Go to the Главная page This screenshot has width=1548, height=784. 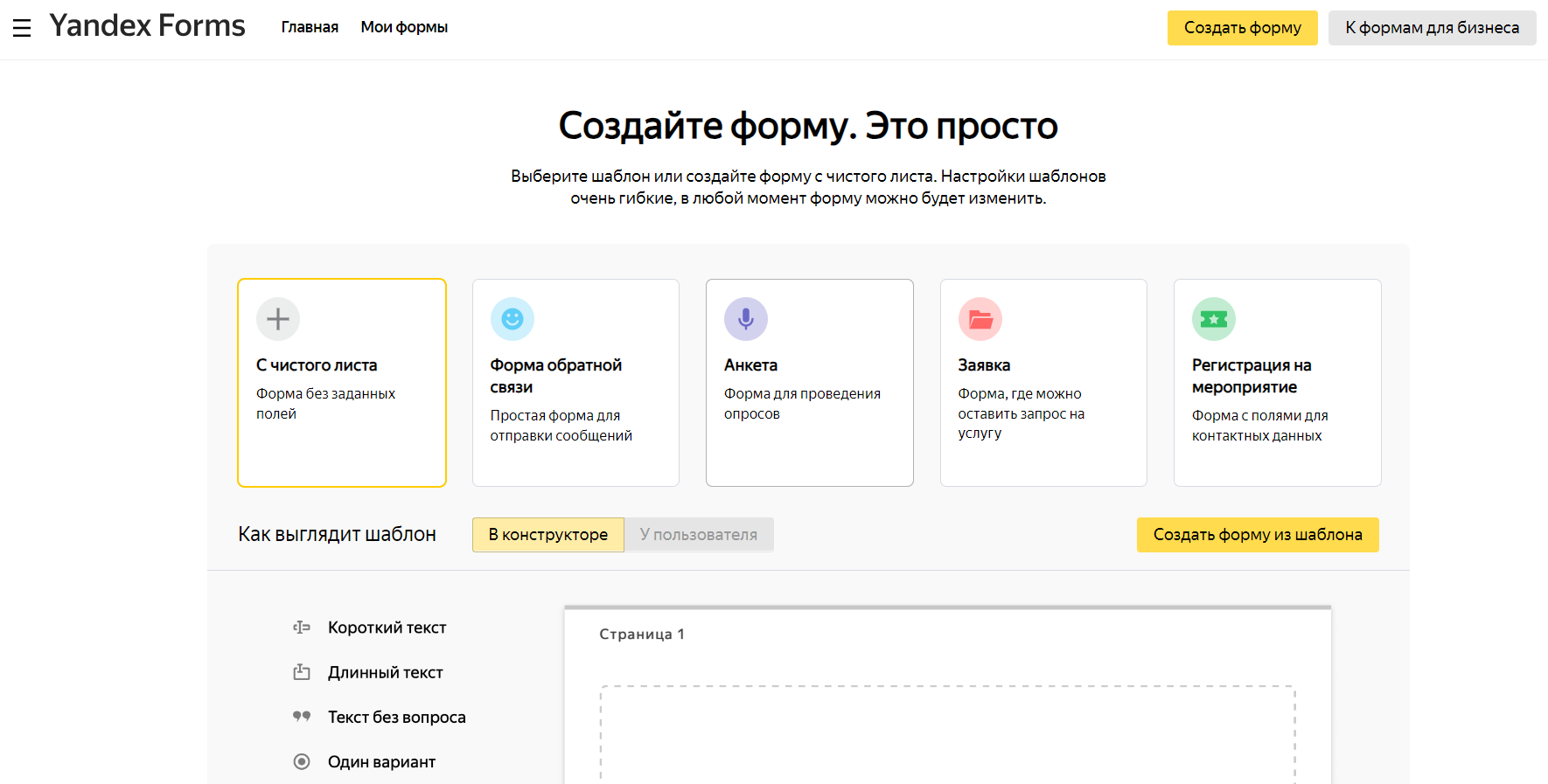point(310,27)
